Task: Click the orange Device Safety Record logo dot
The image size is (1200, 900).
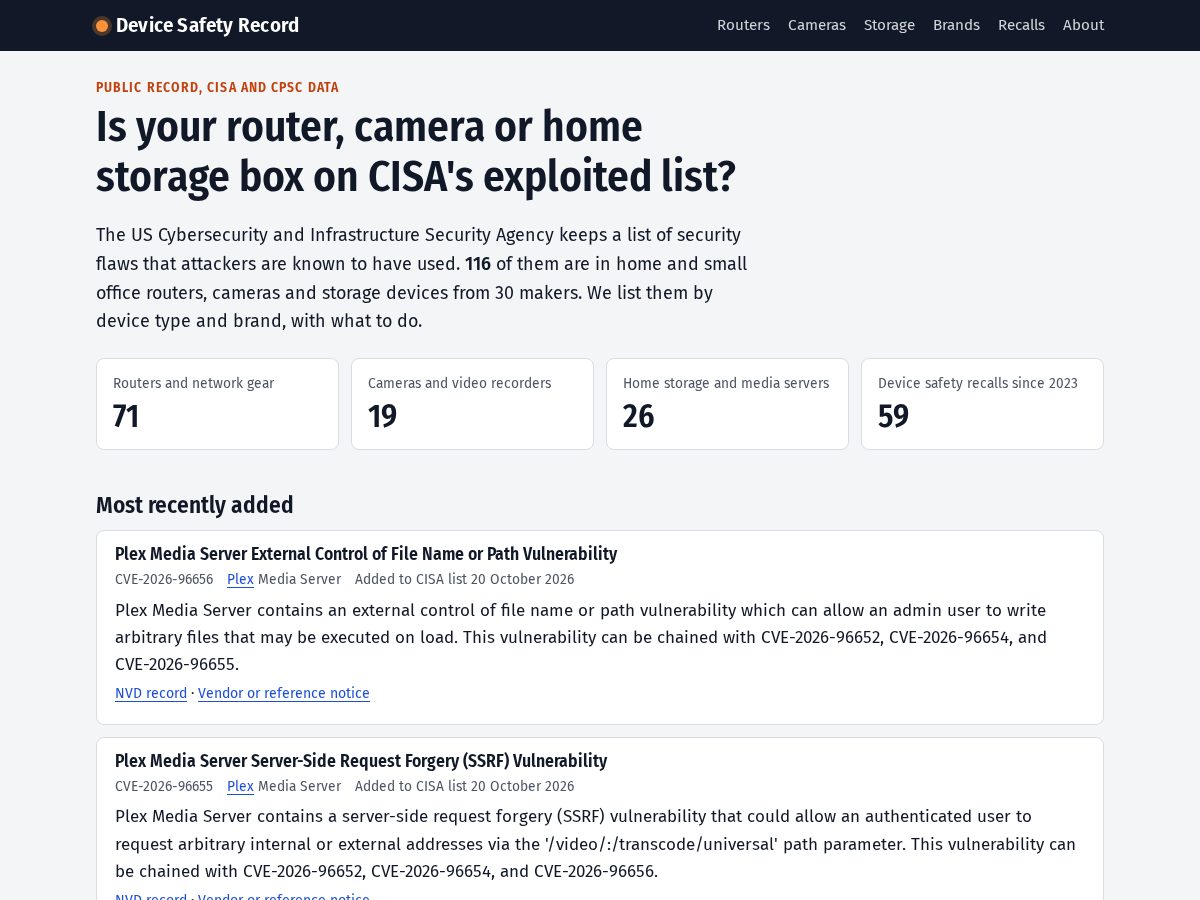Action: tap(101, 26)
